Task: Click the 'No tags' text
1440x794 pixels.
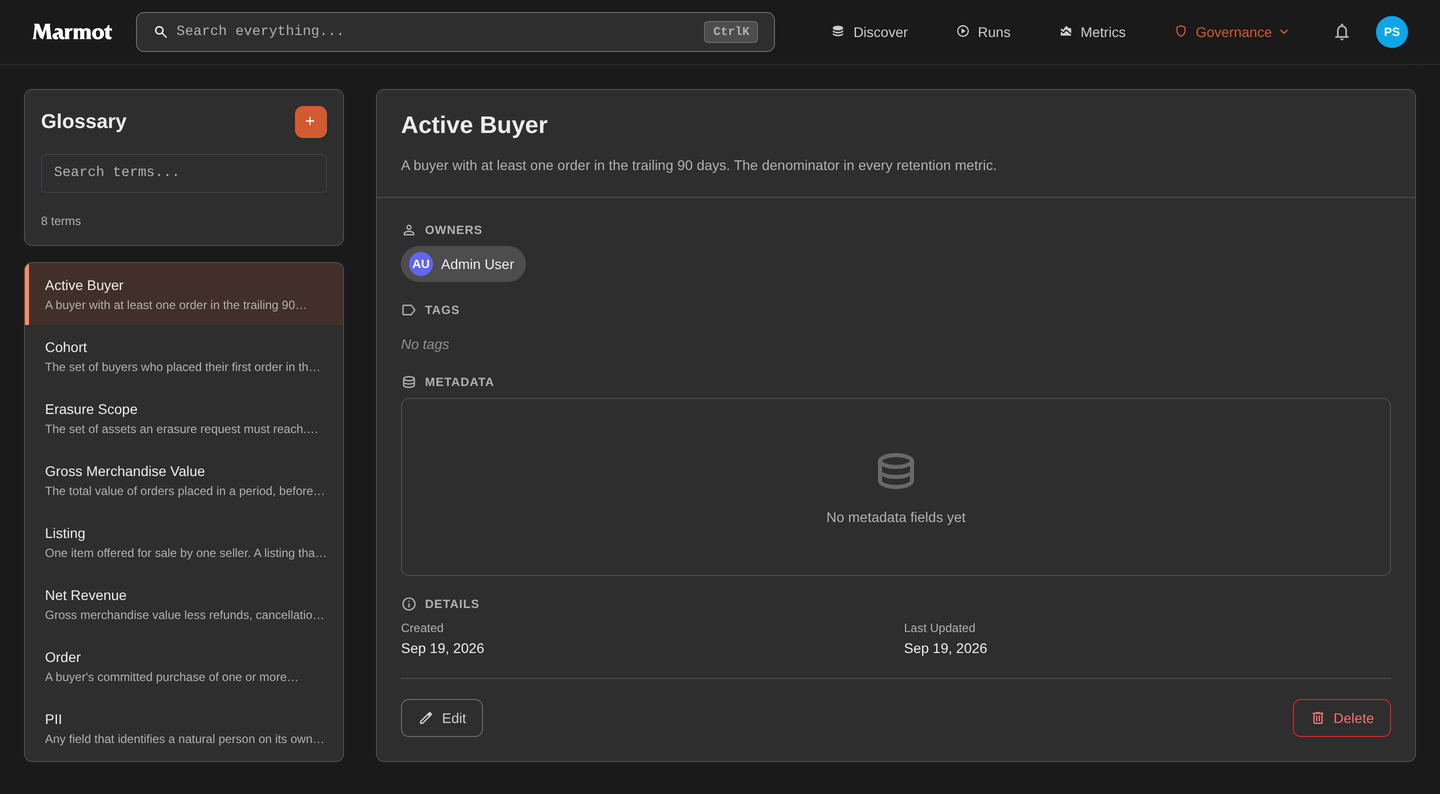Action: 425,344
